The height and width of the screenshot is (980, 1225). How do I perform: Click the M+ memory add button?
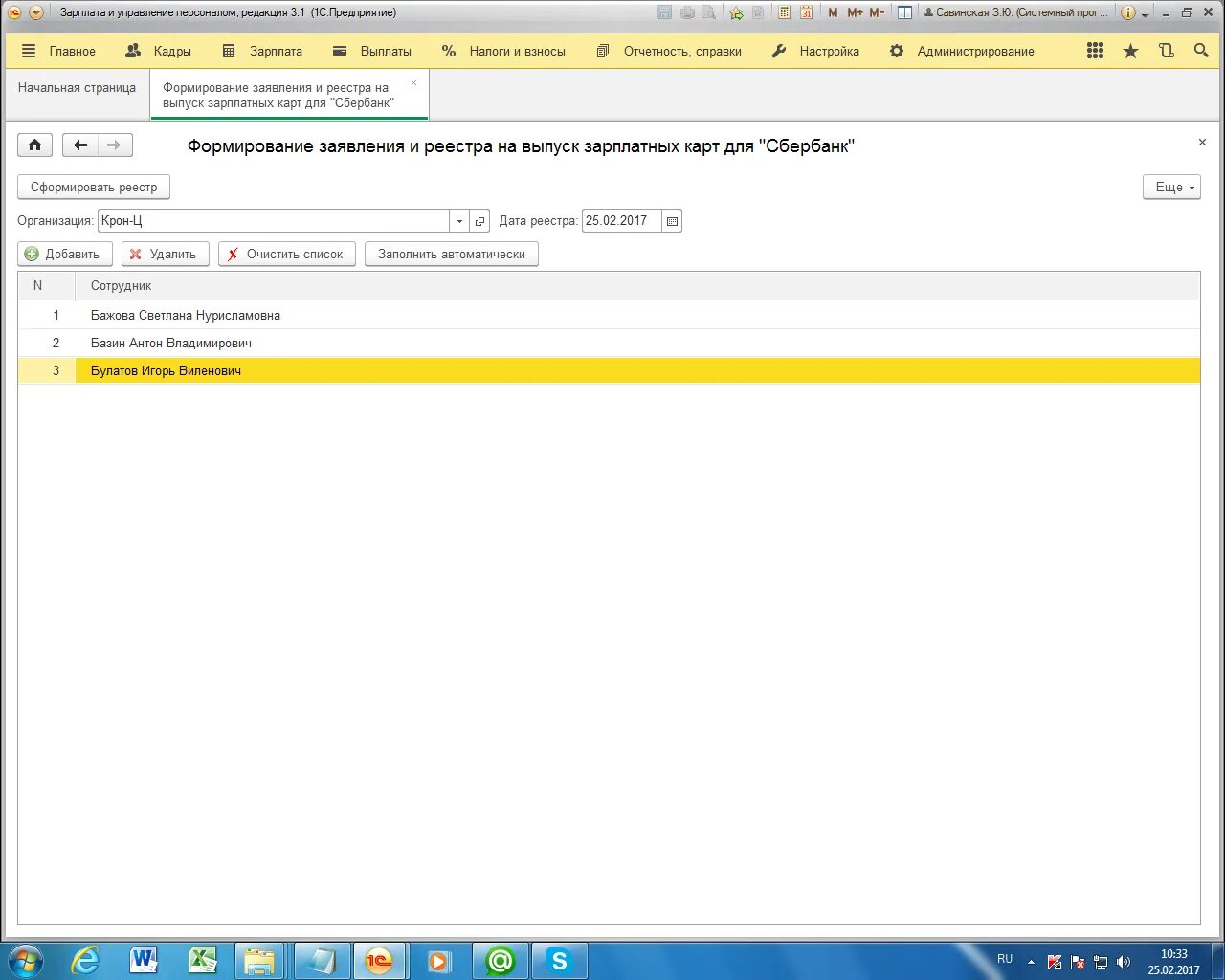(x=855, y=12)
